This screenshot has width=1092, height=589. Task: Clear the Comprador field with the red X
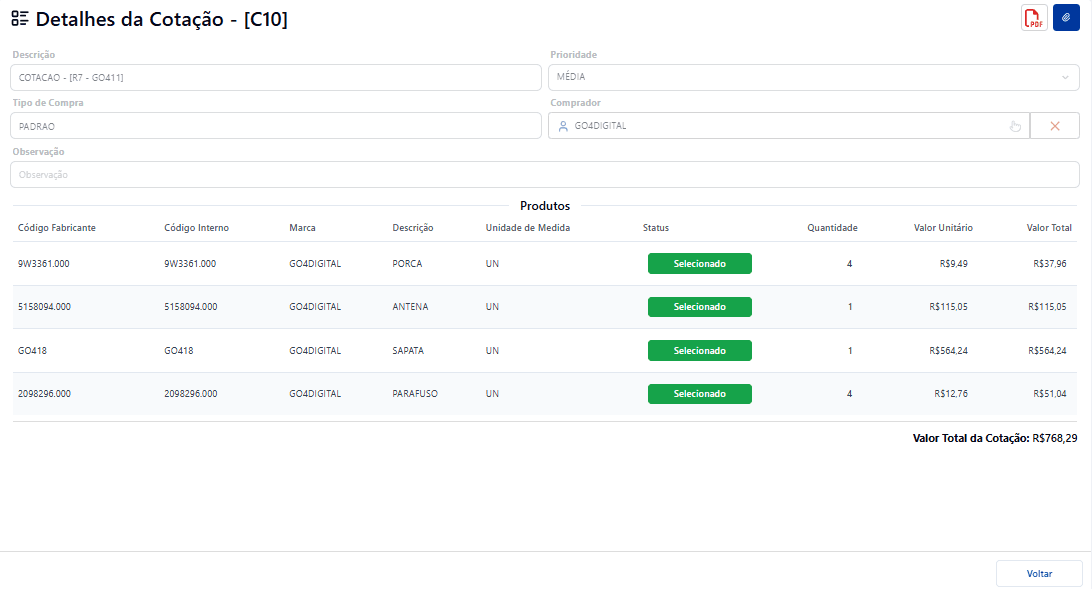[1054, 126]
